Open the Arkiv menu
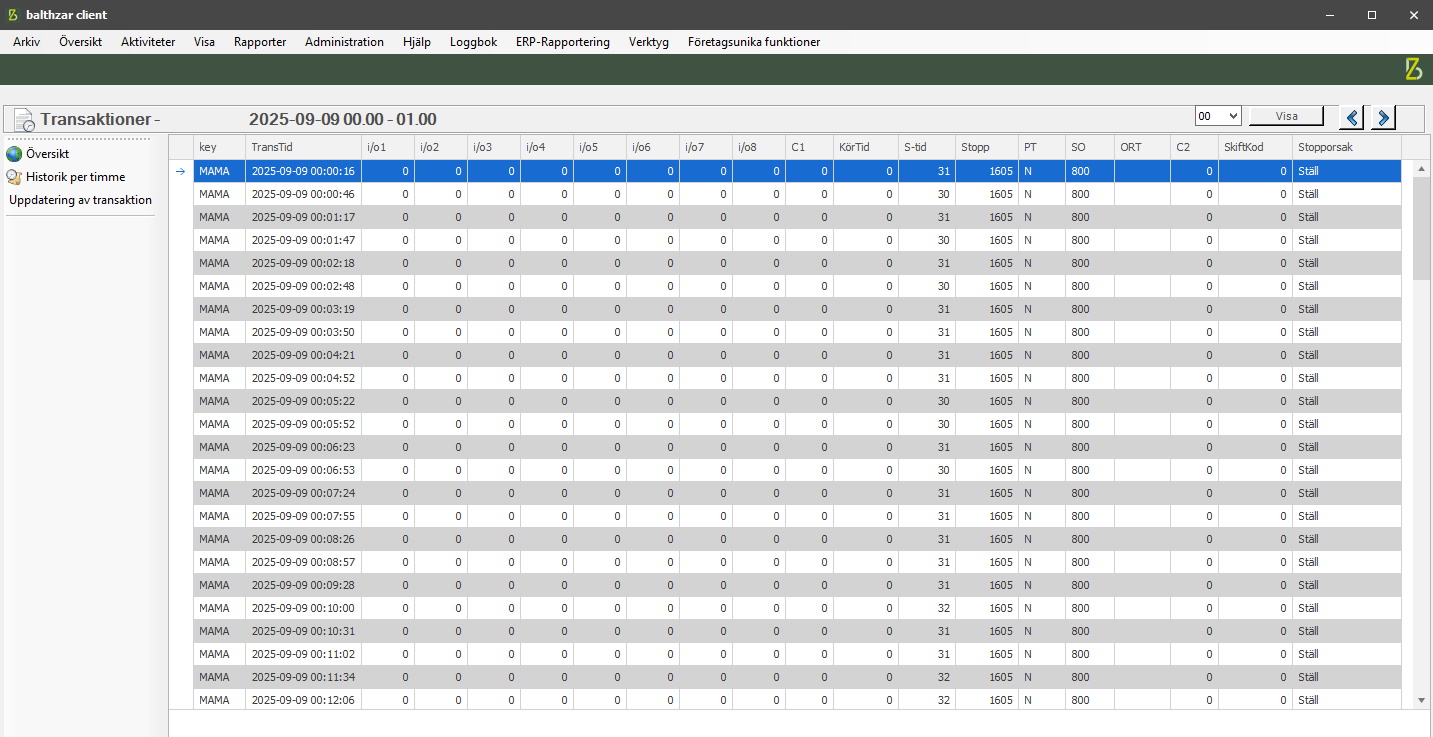Viewport: 1433px width, 737px height. point(26,42)
